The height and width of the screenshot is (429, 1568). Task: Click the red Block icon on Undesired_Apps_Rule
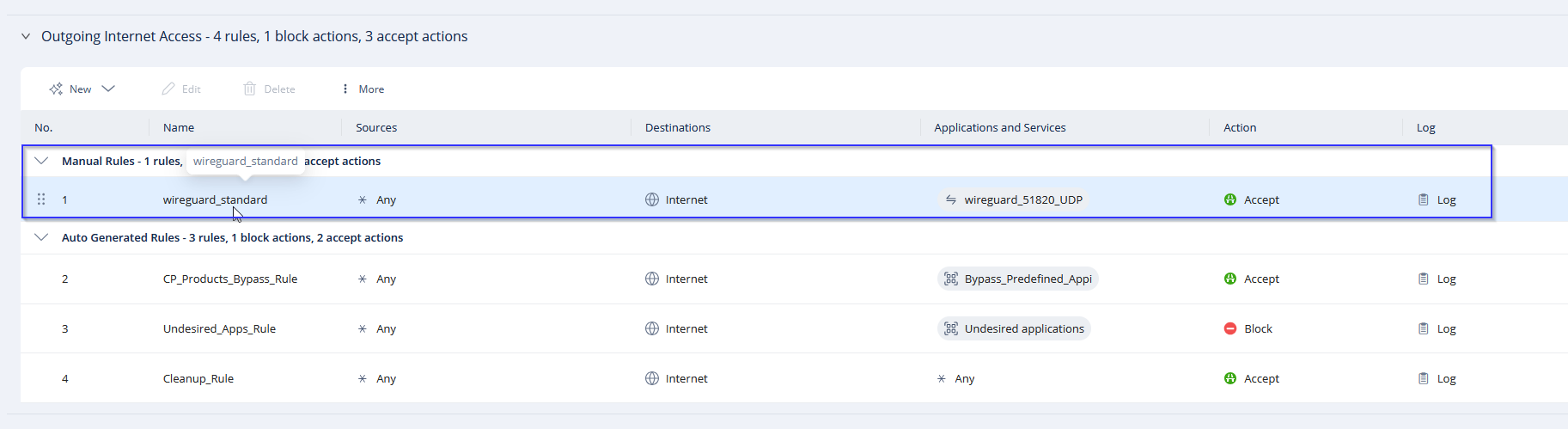(1230, 328)
